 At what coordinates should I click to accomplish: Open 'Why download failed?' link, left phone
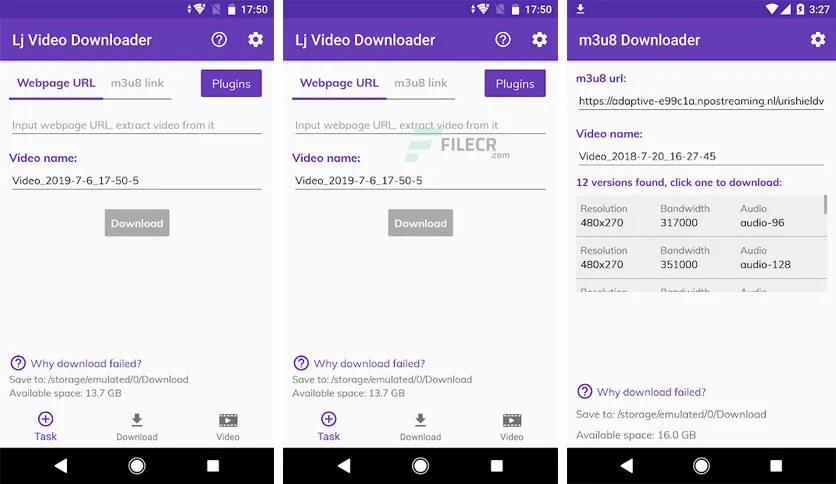pos(86,364)
